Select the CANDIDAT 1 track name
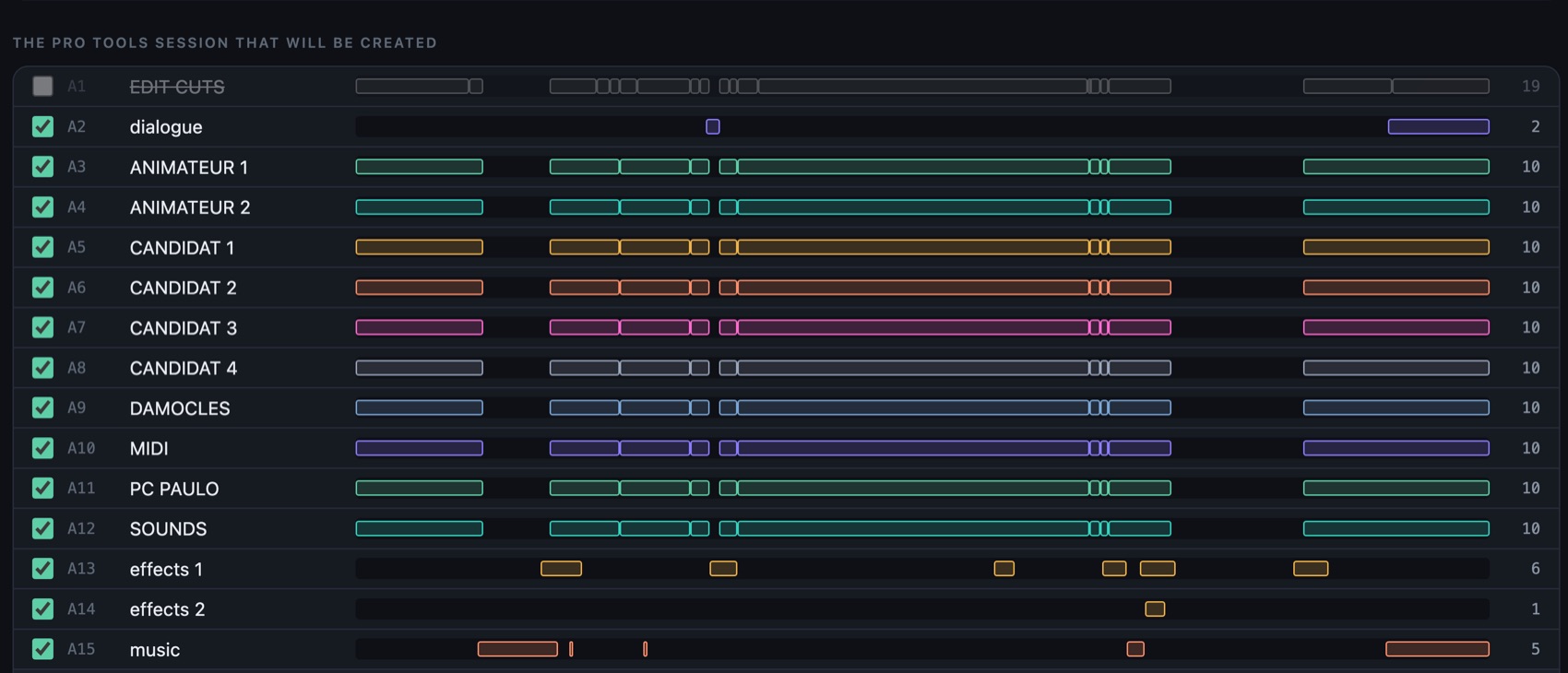This screenshot has width=1568, height=673. pyautogui.click(x=182, y=247)
